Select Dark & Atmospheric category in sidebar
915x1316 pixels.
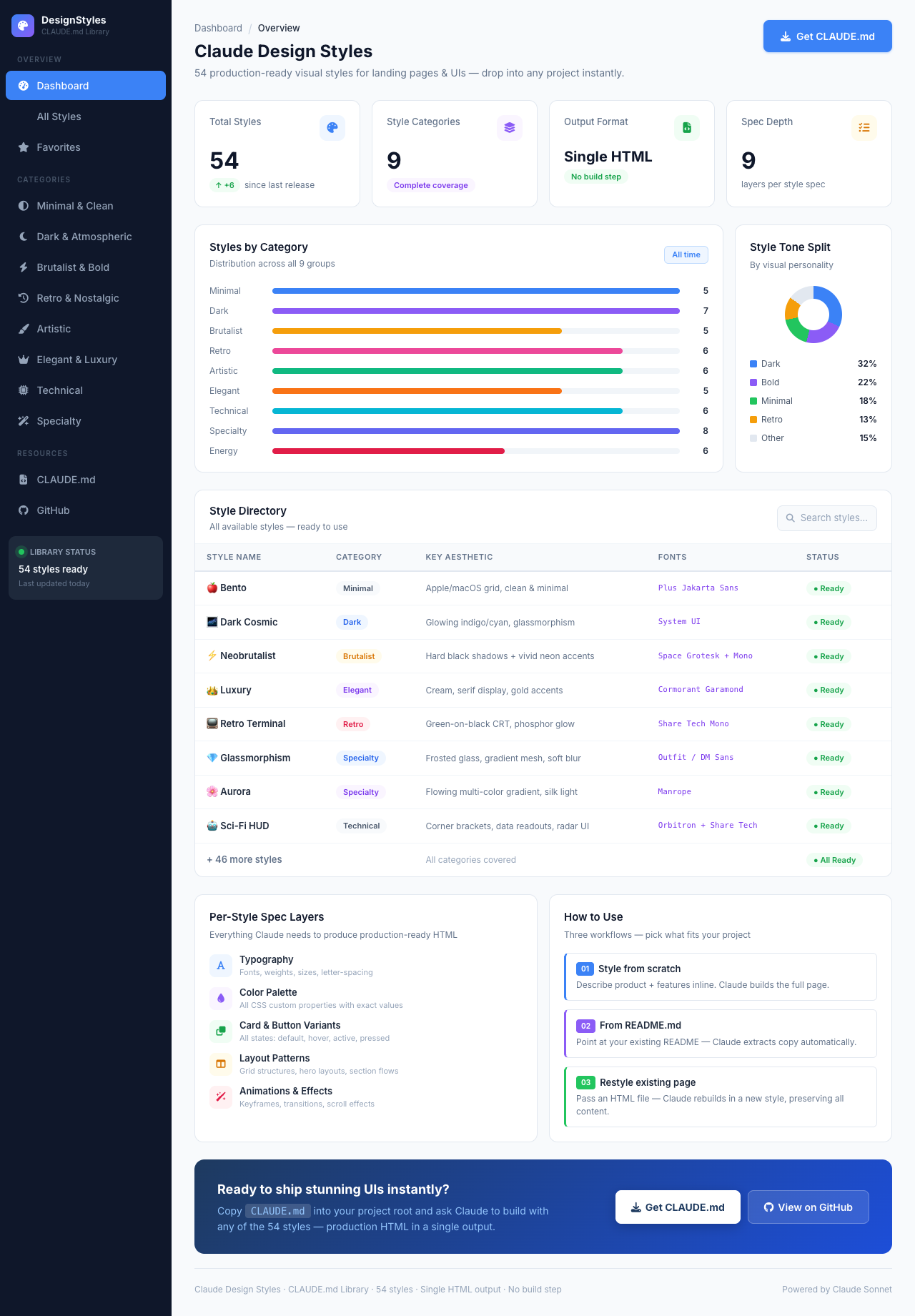click(x=84, y=237)
